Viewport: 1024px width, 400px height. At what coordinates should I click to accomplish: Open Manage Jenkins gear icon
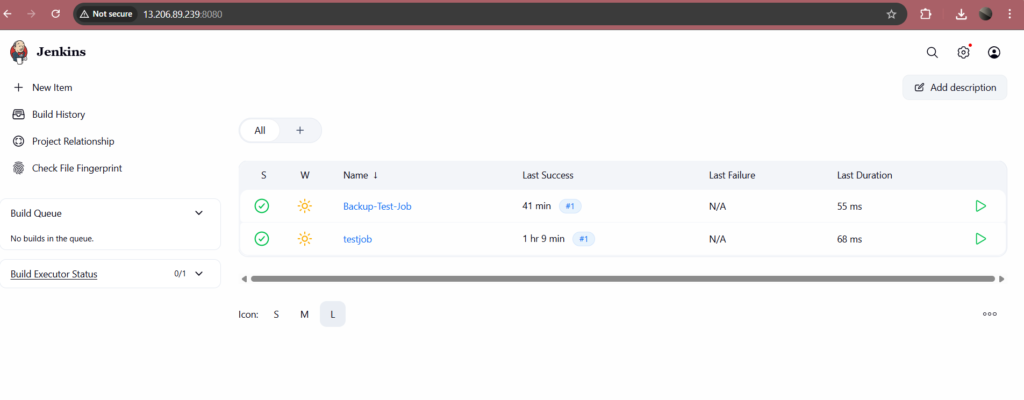coord(963,53)
